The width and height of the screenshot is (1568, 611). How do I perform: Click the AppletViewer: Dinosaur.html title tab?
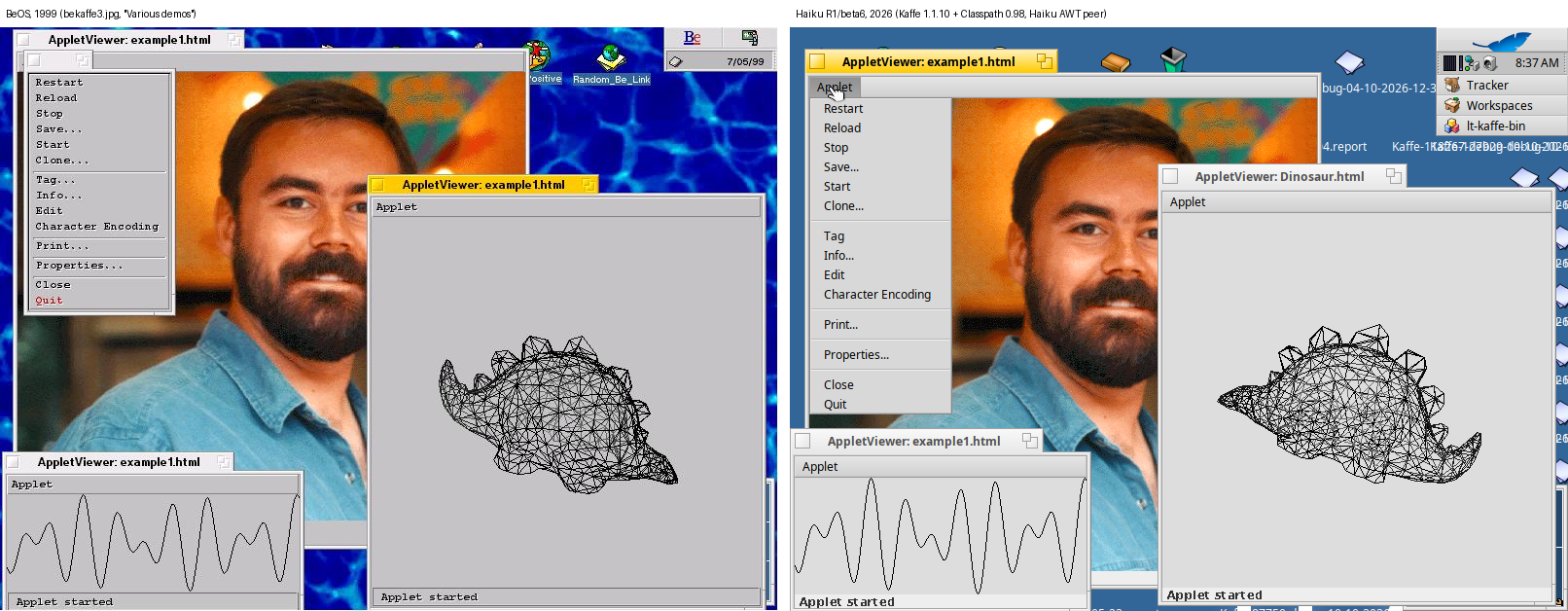point(1279,176)
